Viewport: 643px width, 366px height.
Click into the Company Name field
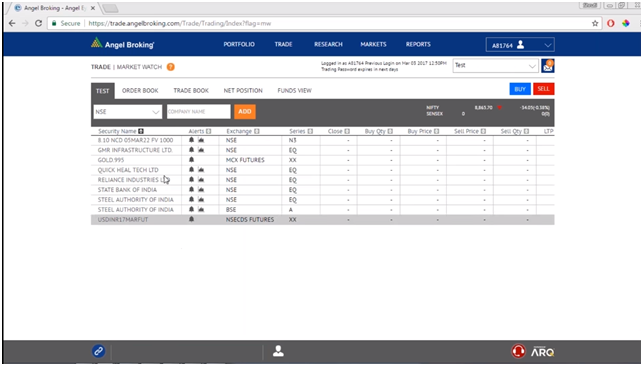(198, 111)
